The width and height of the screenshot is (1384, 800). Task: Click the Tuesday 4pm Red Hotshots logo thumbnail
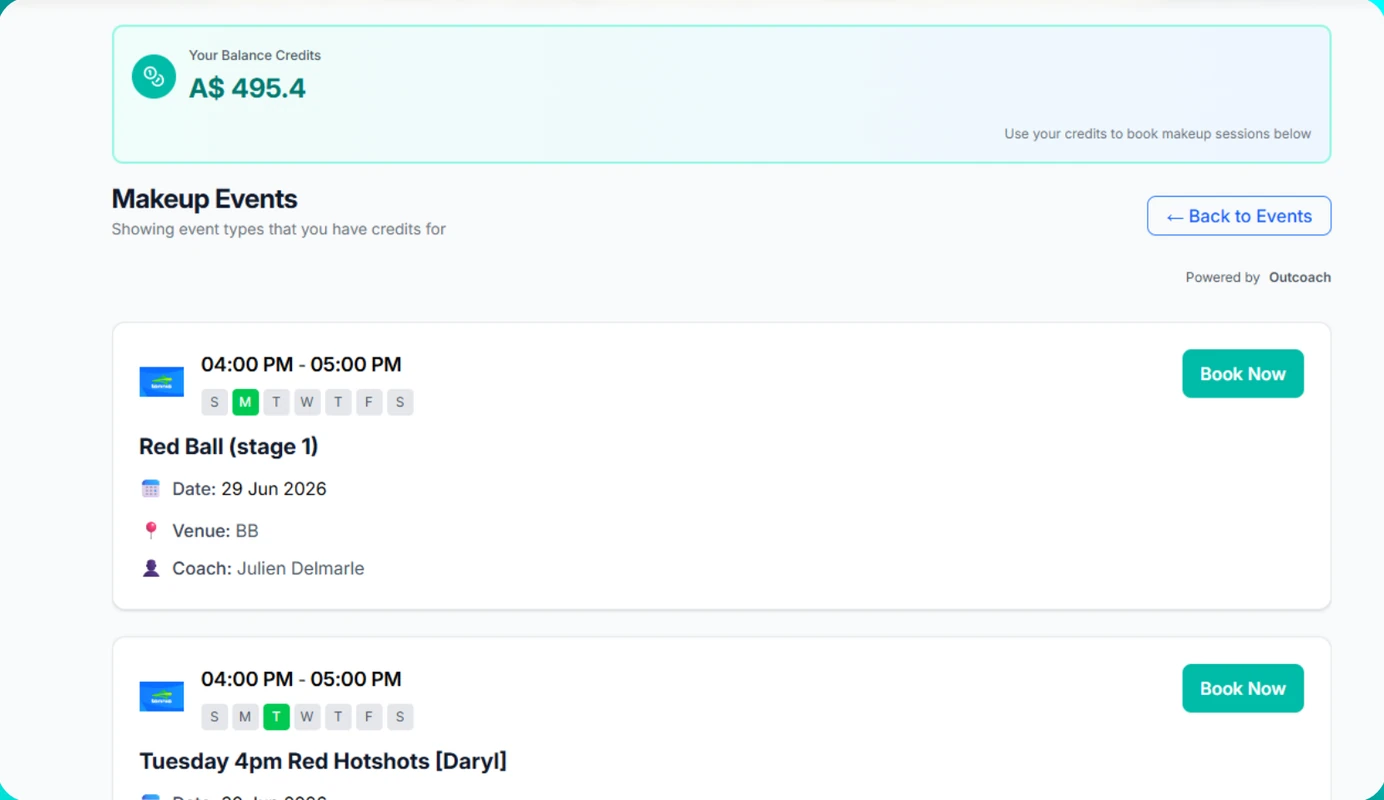click(161, 697)
